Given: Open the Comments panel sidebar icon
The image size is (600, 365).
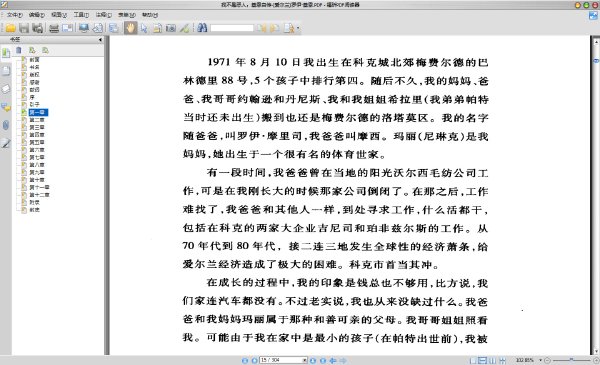Looking at the screenshot, I should coord(6,107).
